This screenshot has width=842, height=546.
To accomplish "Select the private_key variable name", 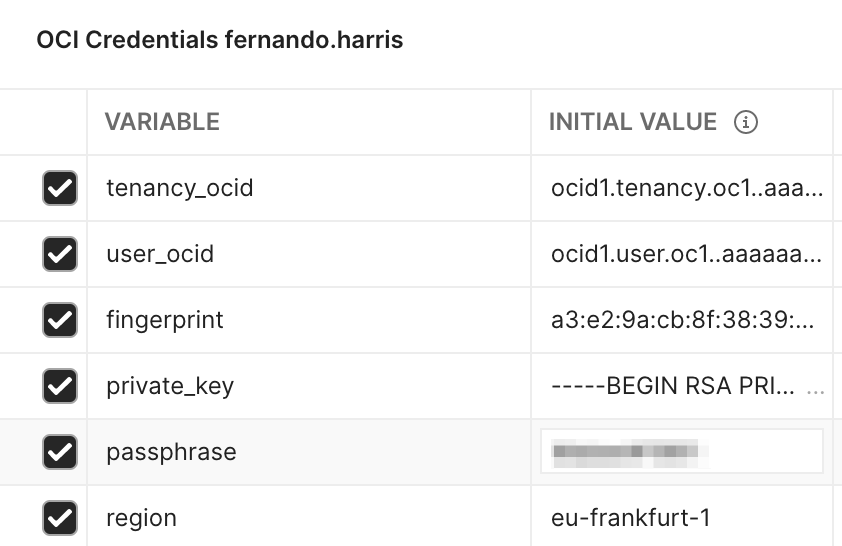I will (170, 386).
